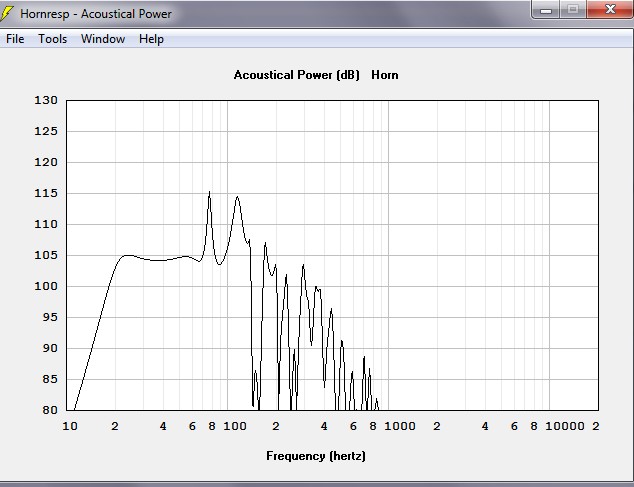Click the 10 Hz x-axis label
Viewport: 634px width, 487px height.
pos(70,426)
